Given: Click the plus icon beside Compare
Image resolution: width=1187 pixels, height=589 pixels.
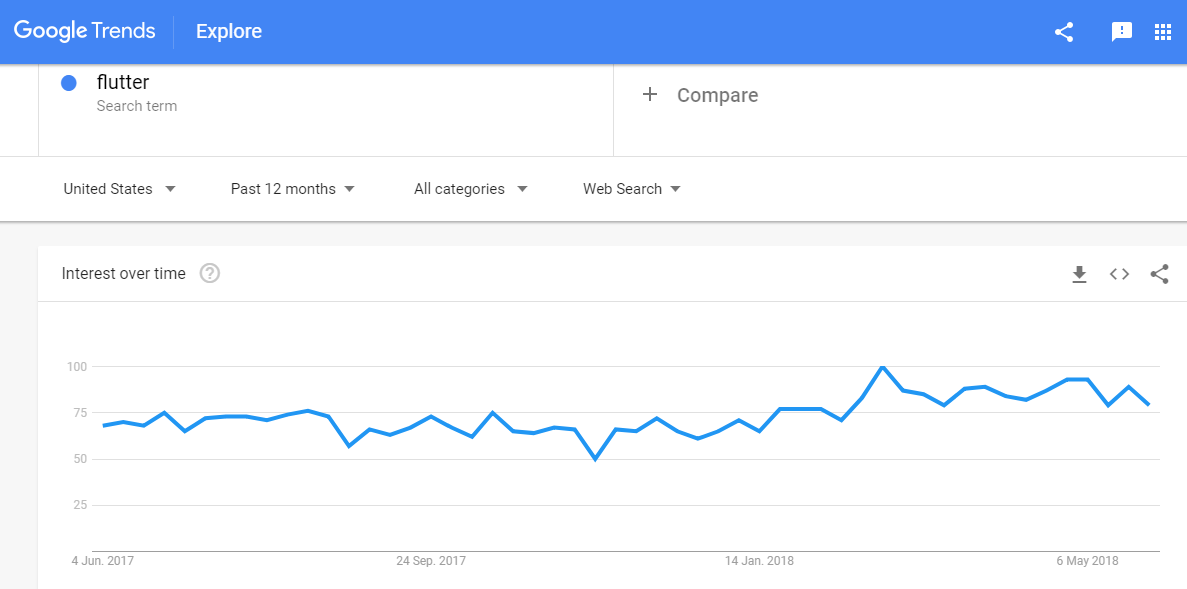Looking at the screenshot, I should click(650, 94).
